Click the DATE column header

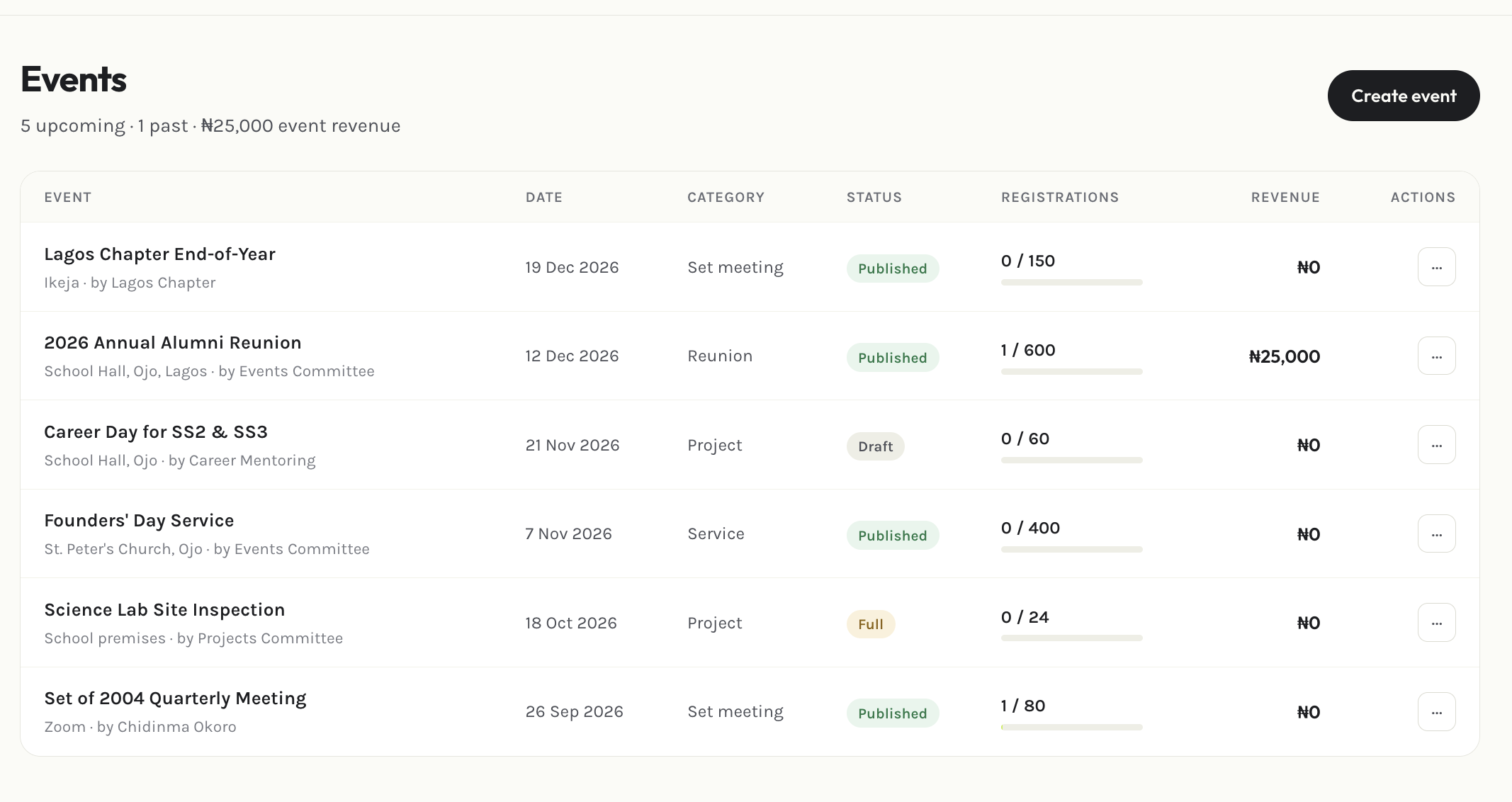pos(544,198)
